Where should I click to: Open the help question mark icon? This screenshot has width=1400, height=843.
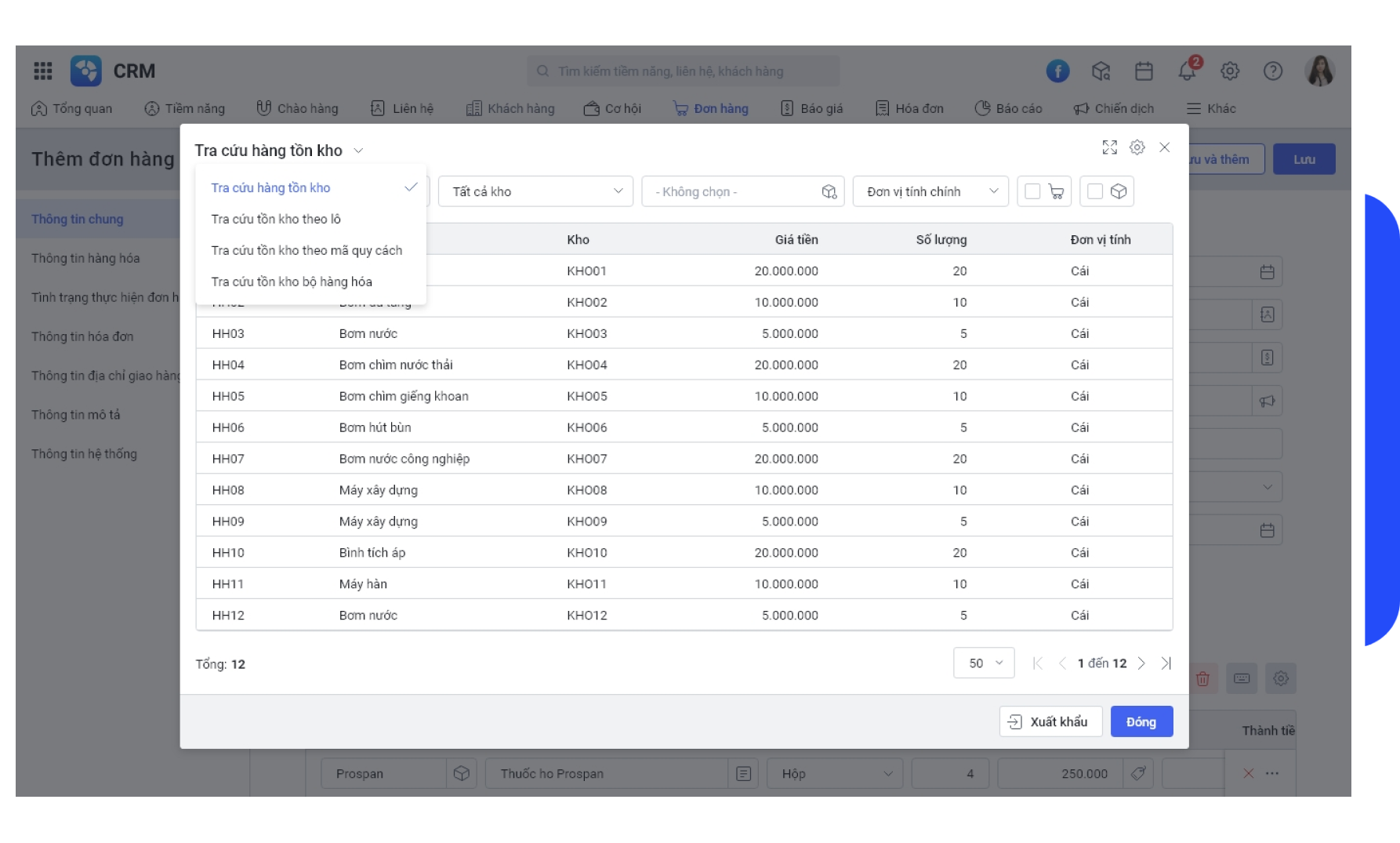click(1273, 71)
